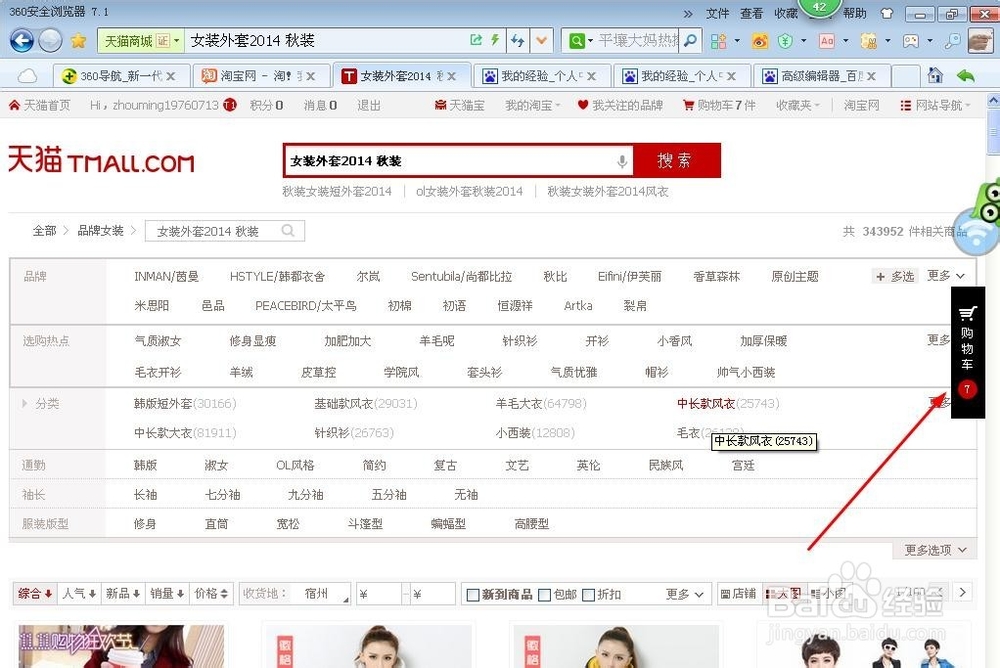Open the 天猫宝 link

[459, 105]
